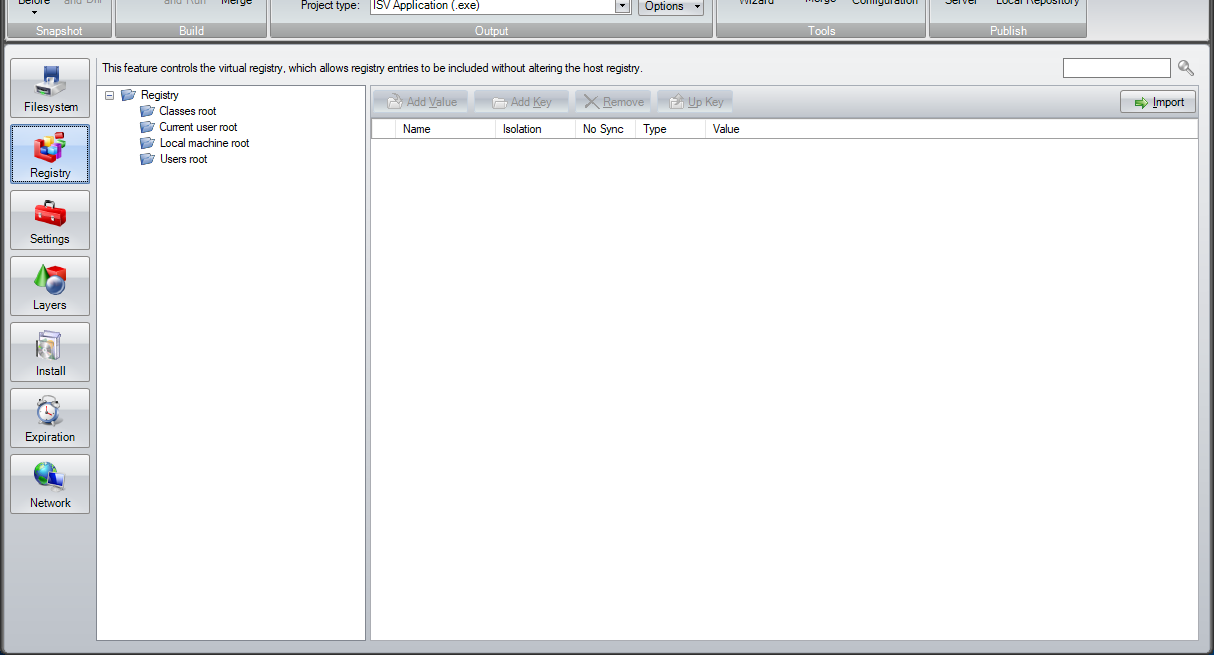Click the Add Value toolbar button
Viewport: 1214px width, 655px height.
419,101
